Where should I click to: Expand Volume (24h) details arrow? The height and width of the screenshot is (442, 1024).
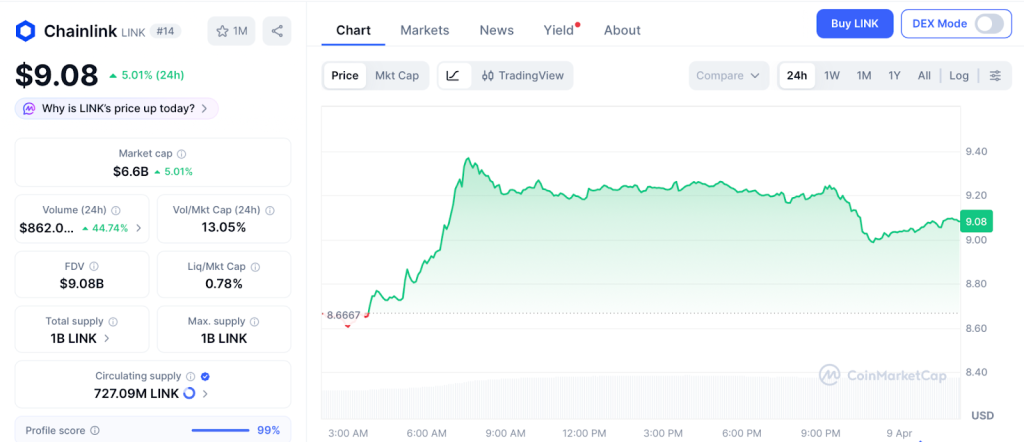(138, 228)
